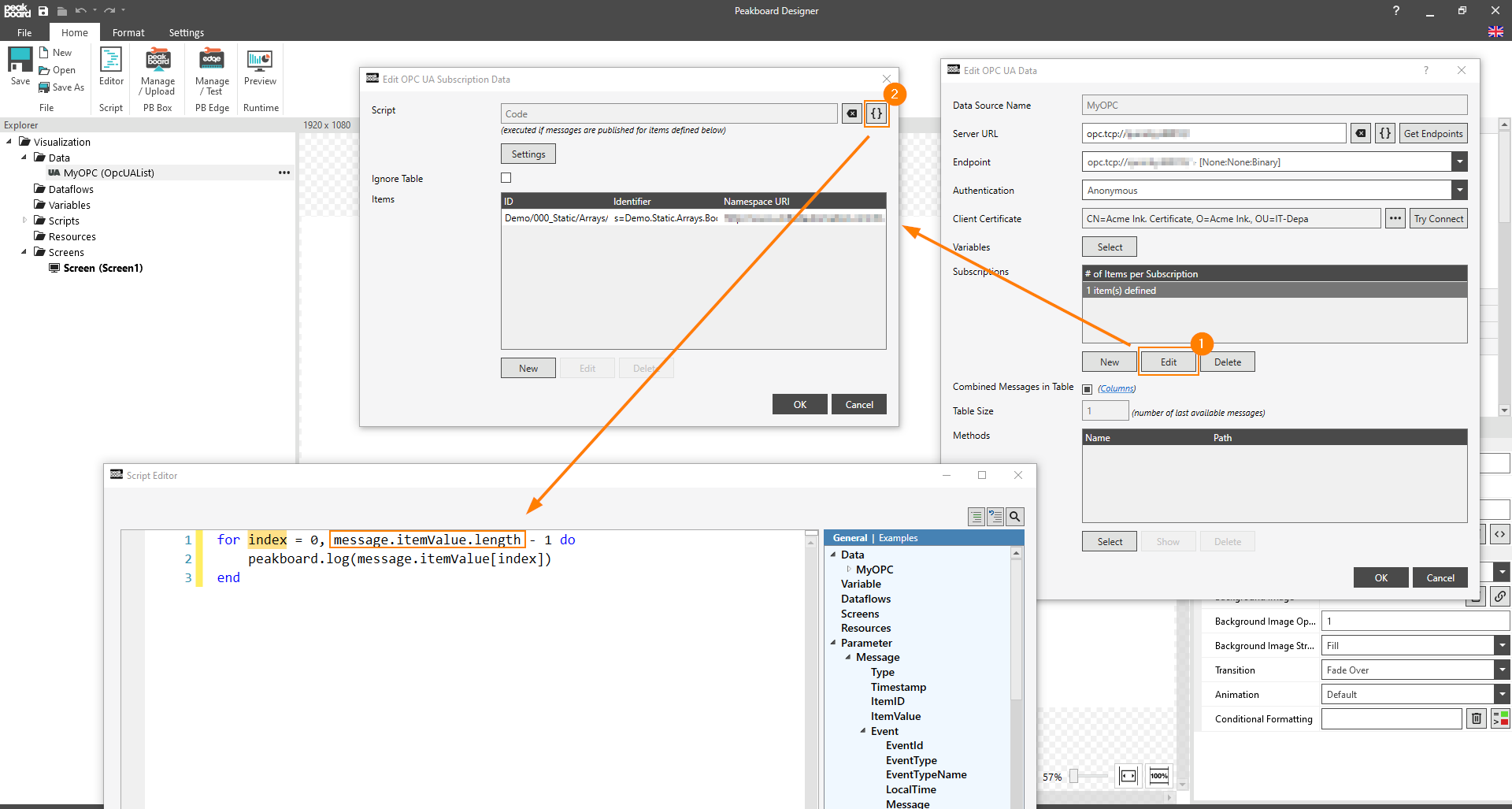Open the script braces editor in Subscription dialog
The width and height of the screenshot is (1512, 809).
point(876,113)
